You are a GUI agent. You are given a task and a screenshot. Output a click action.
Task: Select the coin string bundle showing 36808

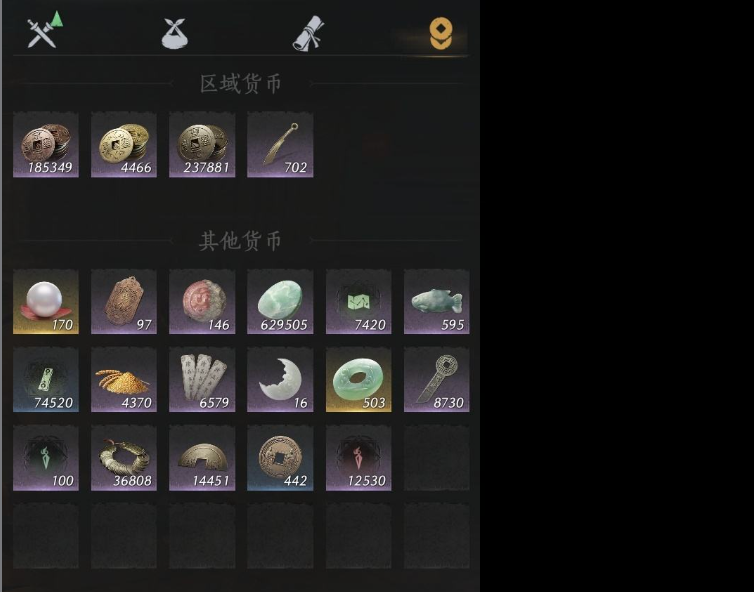(124, 458)
